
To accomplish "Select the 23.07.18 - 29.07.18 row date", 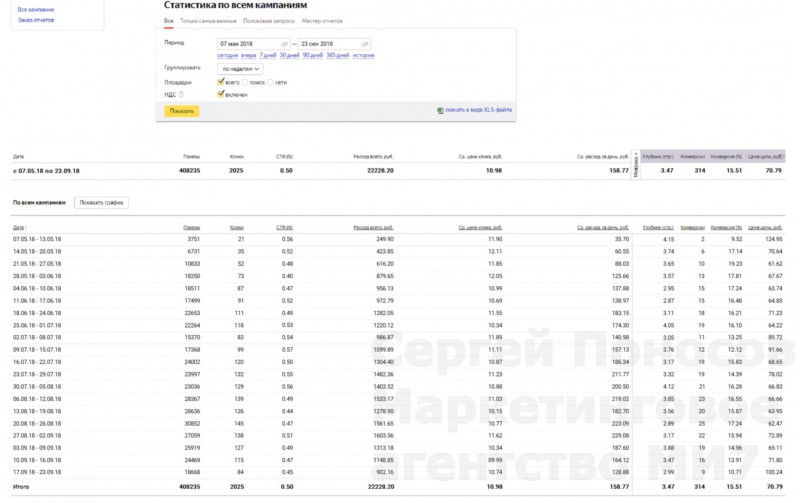I will (37, 374).
